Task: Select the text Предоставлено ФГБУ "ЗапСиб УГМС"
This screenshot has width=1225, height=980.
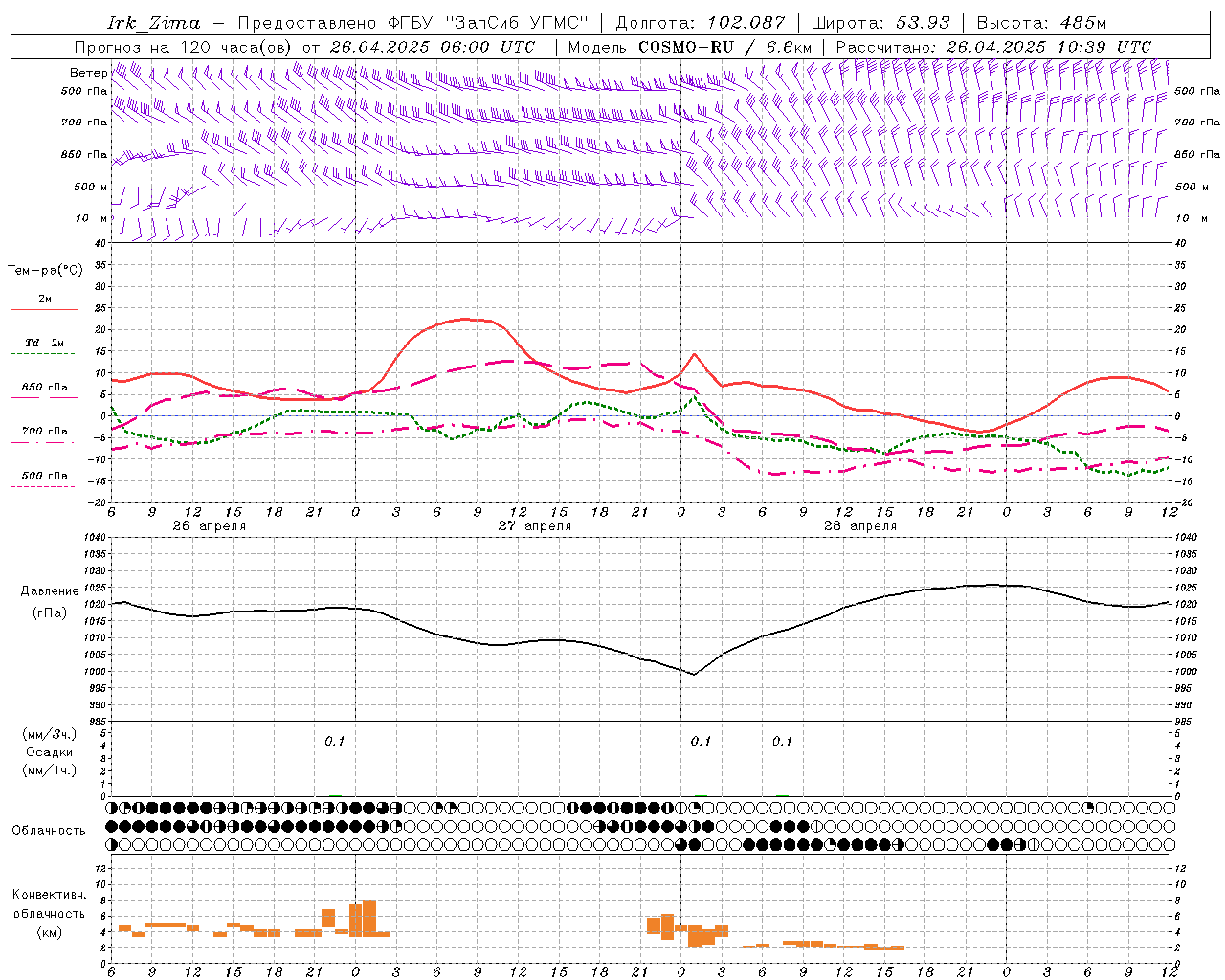Action: coord(412,23)
